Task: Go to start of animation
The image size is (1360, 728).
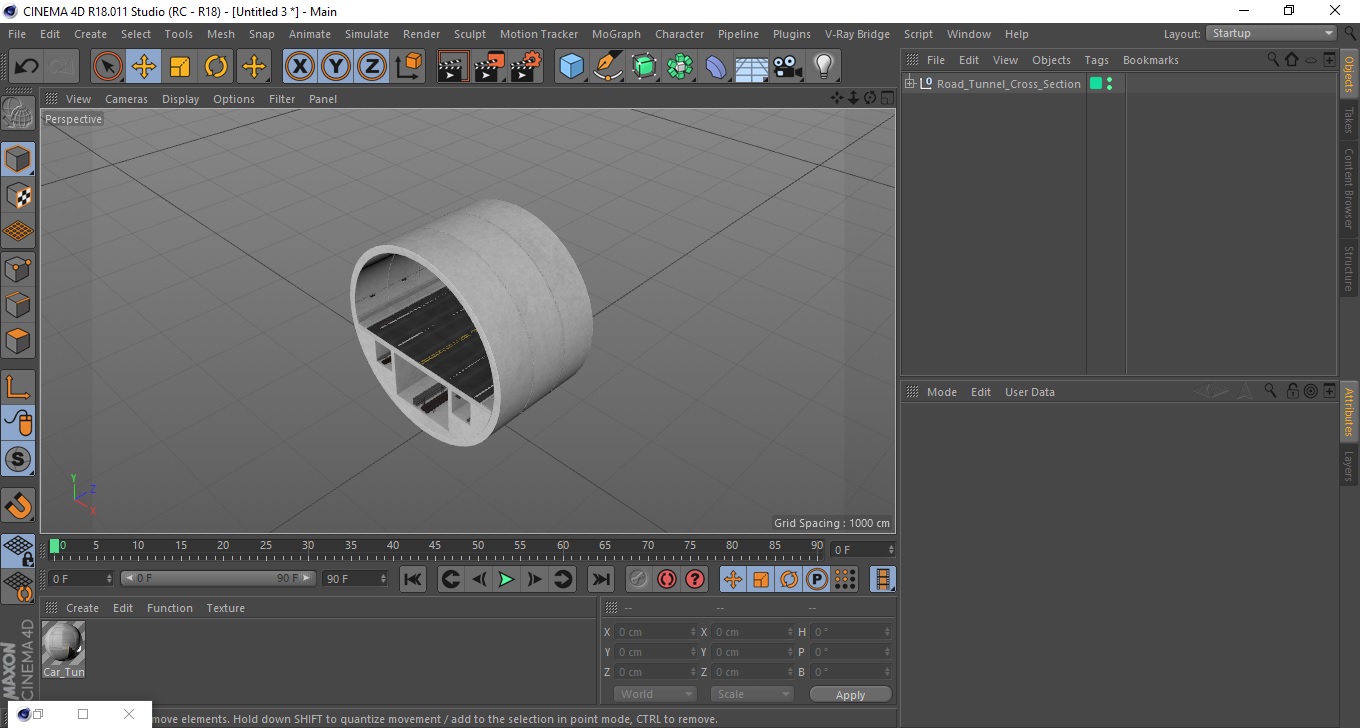Action: [413, 579]
